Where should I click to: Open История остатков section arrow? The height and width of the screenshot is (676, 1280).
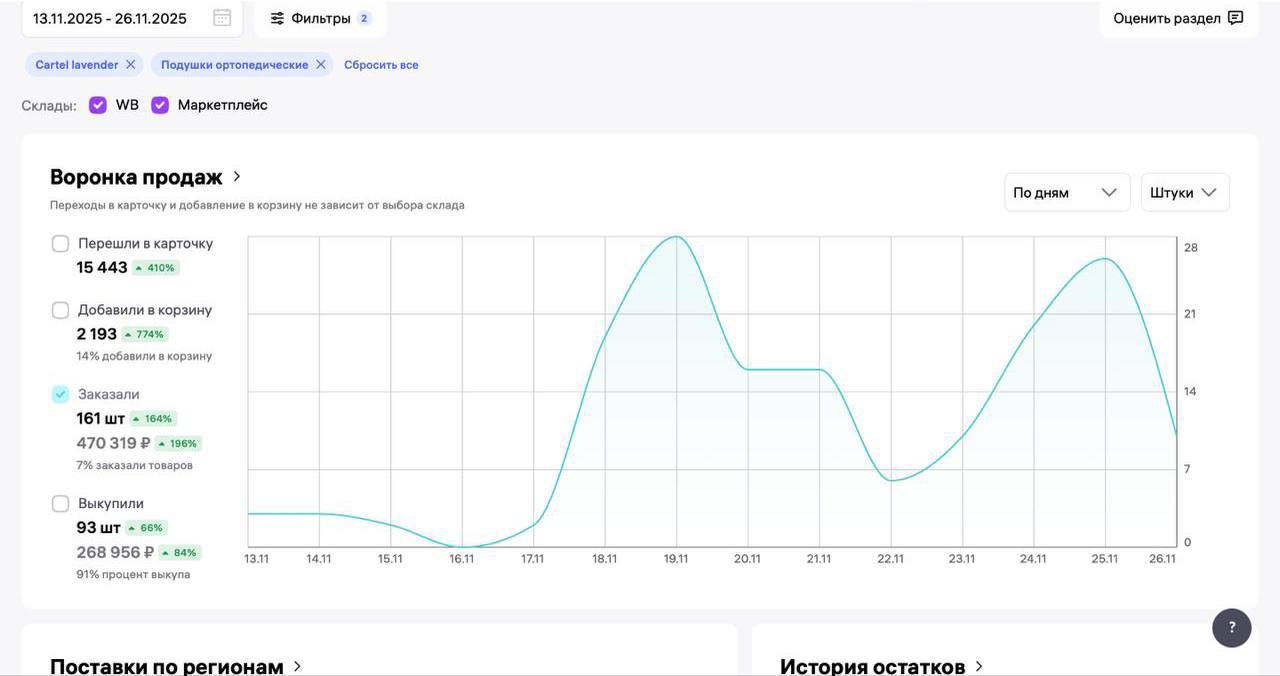coord(979,666)
